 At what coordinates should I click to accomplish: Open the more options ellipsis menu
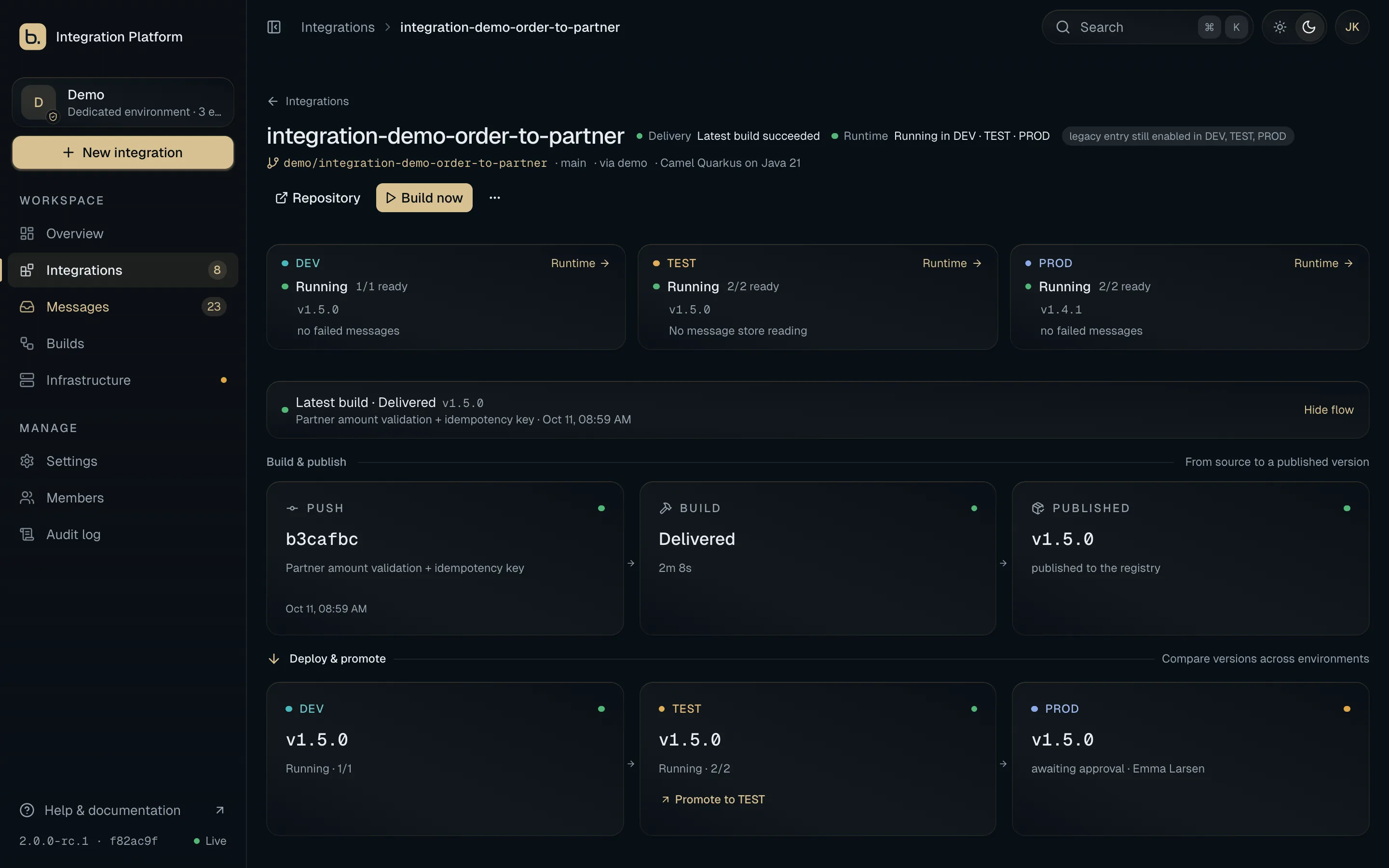(495, 198)
